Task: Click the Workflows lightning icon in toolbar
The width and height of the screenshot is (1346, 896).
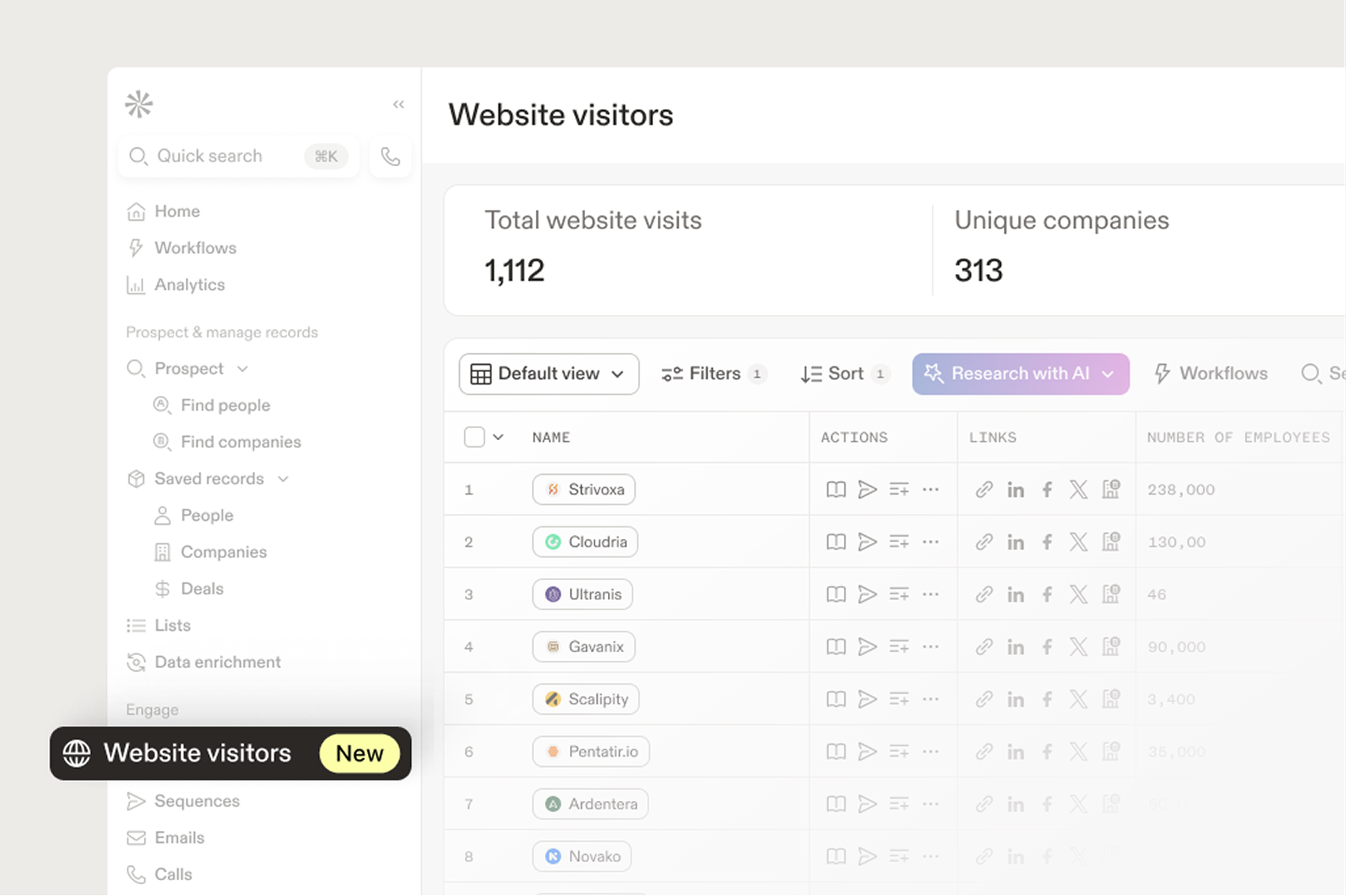Action: point(1162,373)
